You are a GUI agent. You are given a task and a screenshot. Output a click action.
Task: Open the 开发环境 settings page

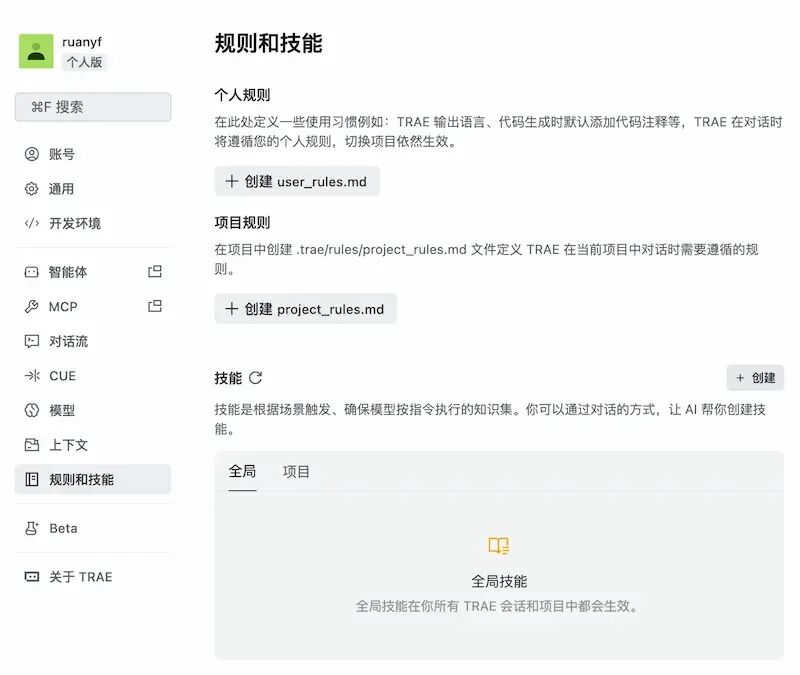pyautogui.click(x=93, y=223)
